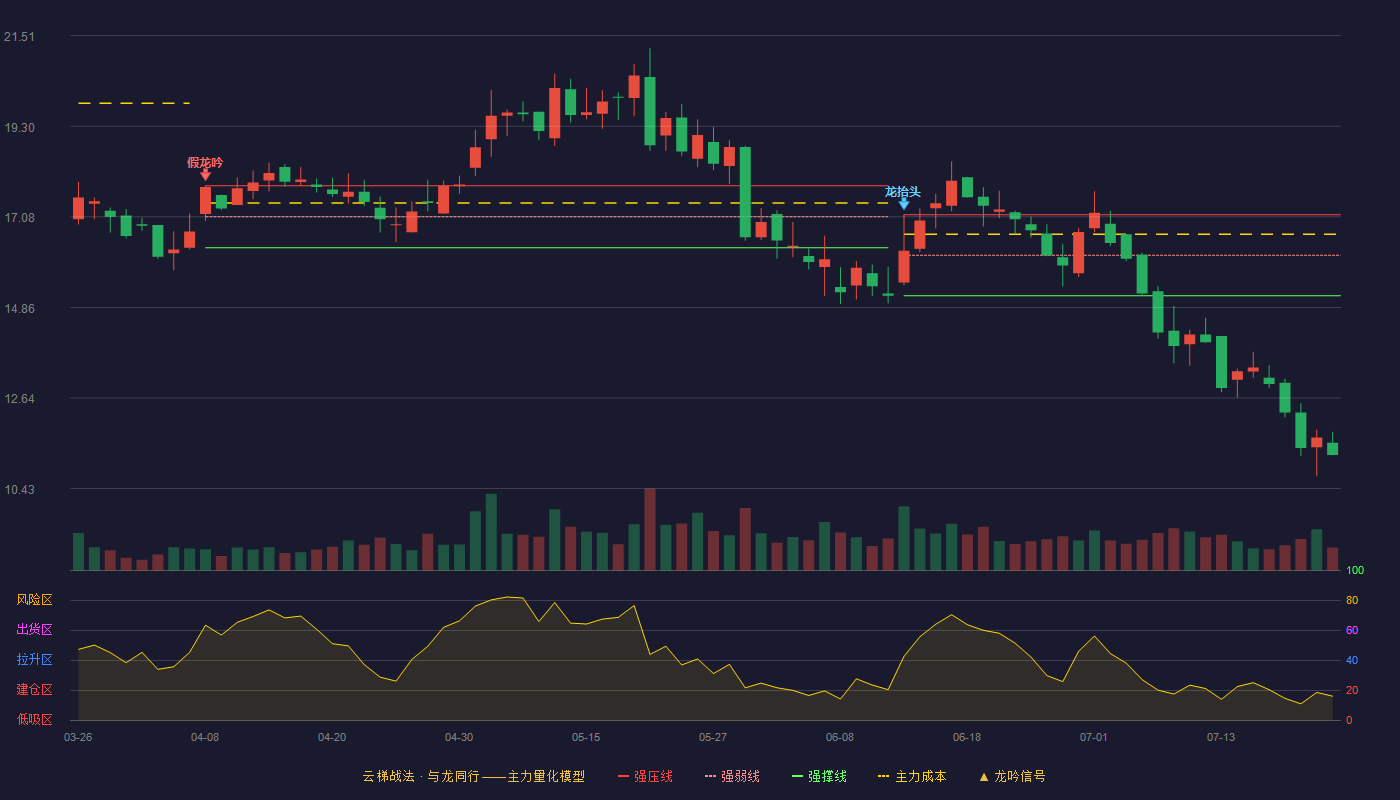Click the 07-01 date axis label
1400x800 pixels.
(x=1094, y=737)
